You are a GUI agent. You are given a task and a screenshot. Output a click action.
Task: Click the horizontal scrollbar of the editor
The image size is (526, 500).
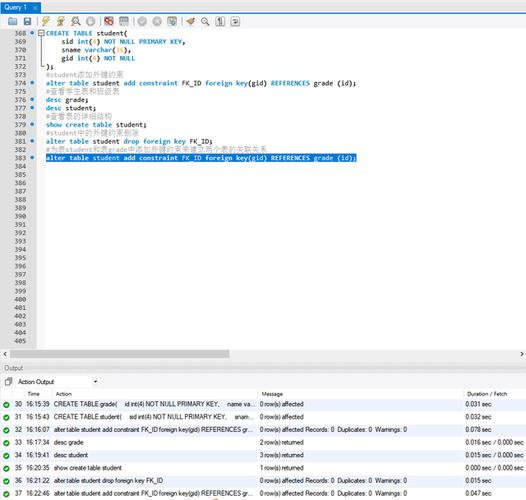(x=120, y=354)
